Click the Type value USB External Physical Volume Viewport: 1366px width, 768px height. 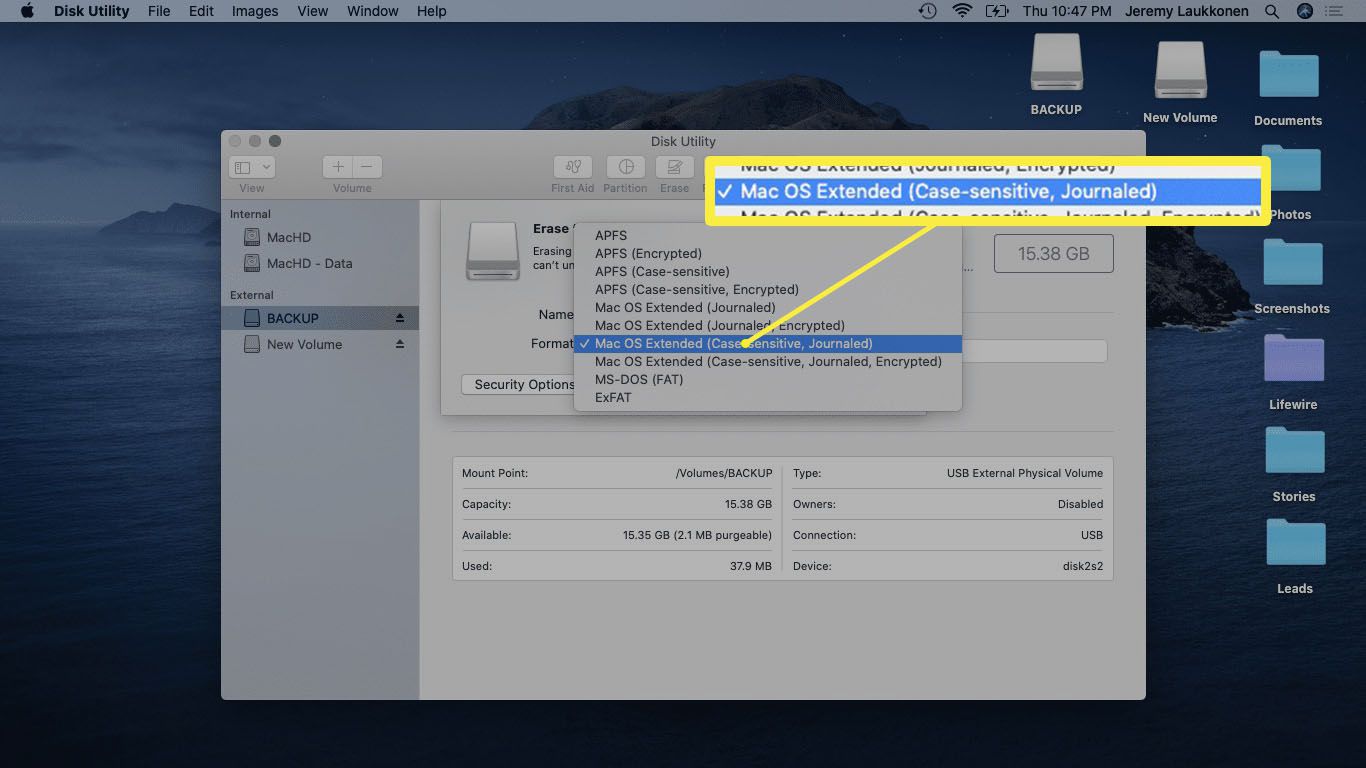1025,473
